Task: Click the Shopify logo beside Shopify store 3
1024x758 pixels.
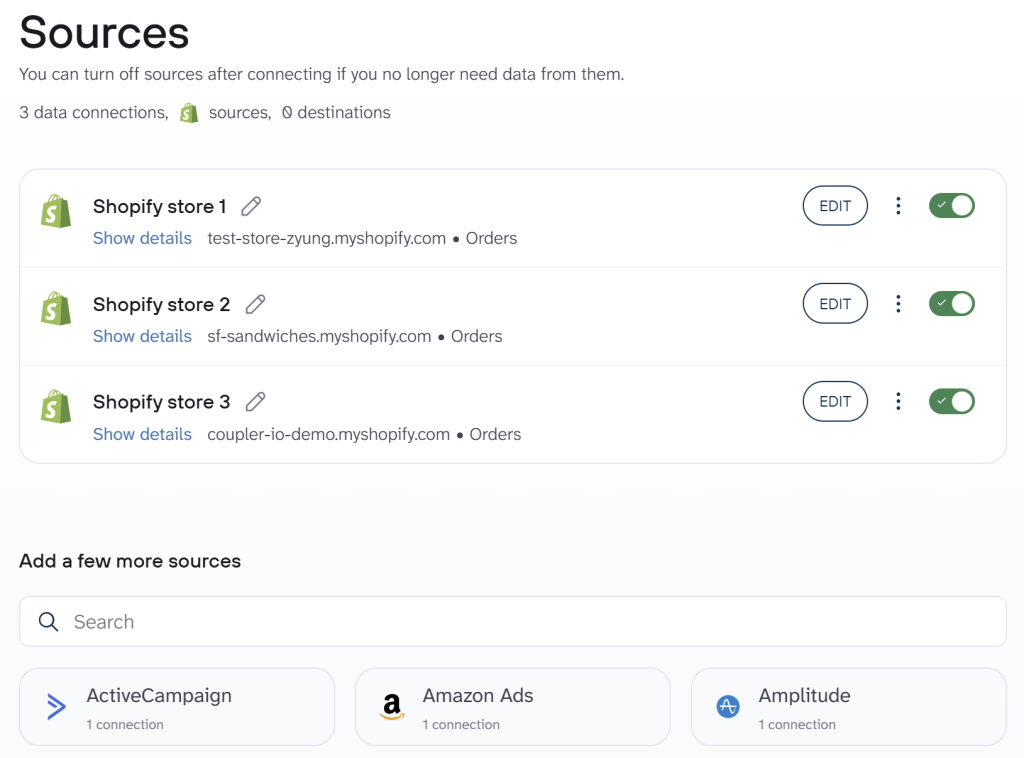Action: (x=56, y=407)
